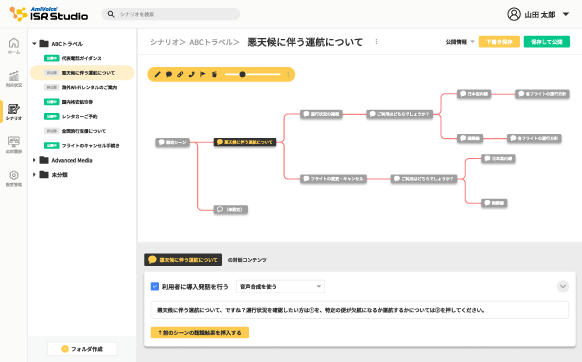Image resolution: width=582 pixels, height=362 pixels.
Task: Click the user avatar icon for 山田 太郎
Action: (x=514, y=14)
